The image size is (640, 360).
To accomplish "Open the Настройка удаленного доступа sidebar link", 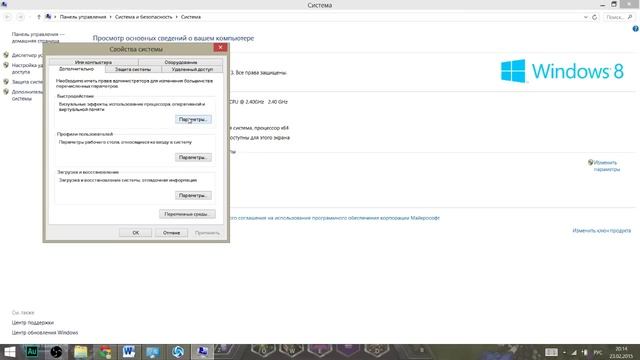I will pyautogui.click(x=27, y=69).
